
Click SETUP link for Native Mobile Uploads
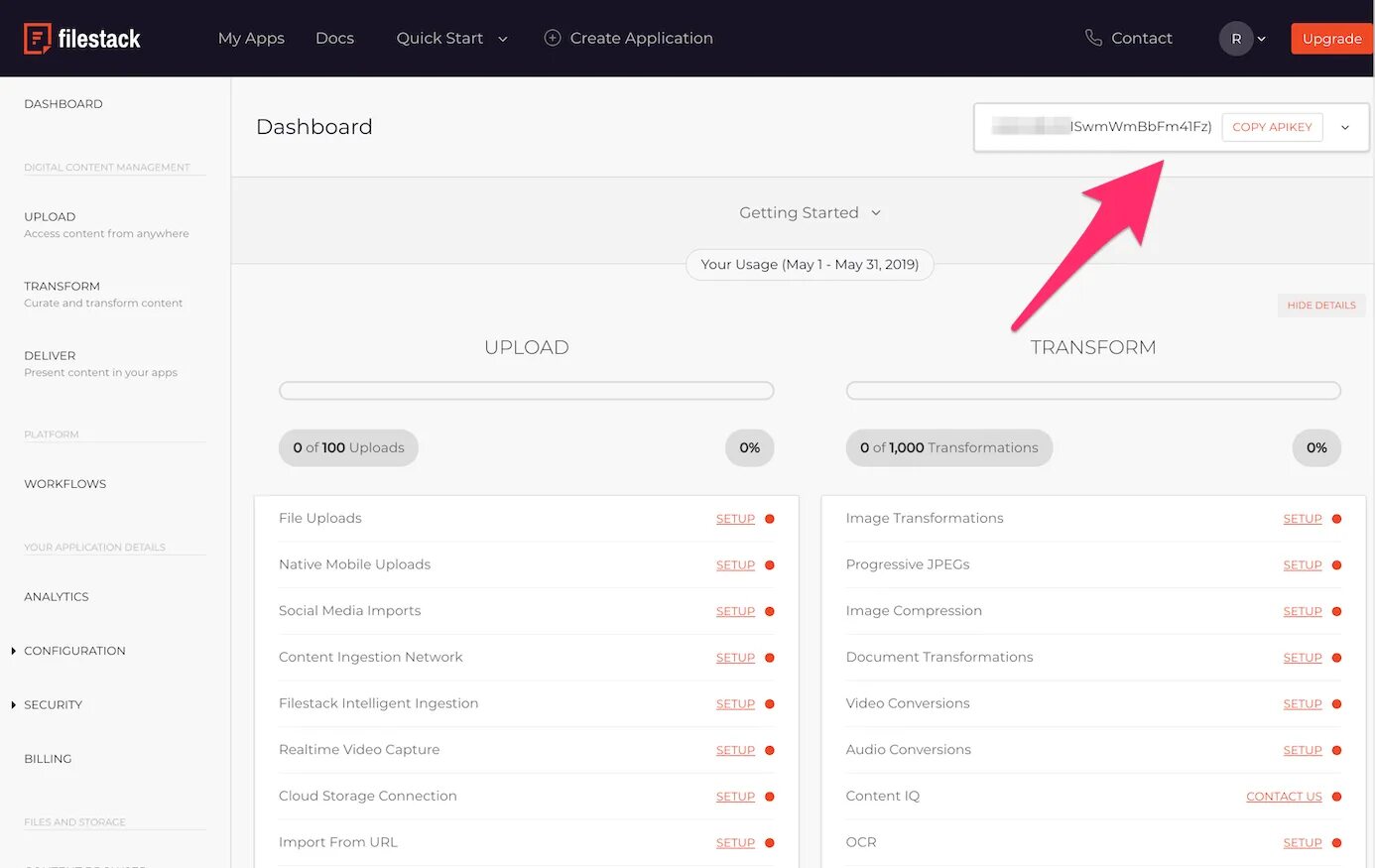pyautogui.click(x=735, y=565)
